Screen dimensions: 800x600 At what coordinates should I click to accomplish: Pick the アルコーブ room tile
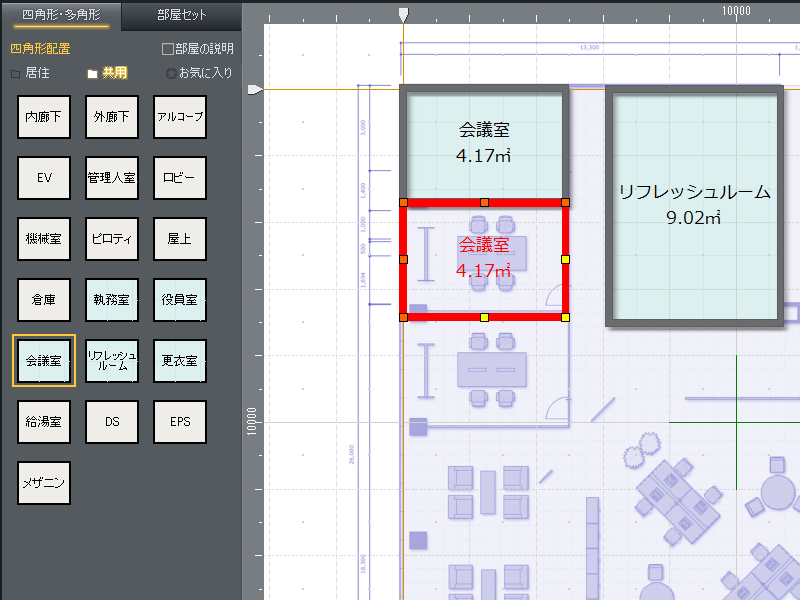(180, 117)
